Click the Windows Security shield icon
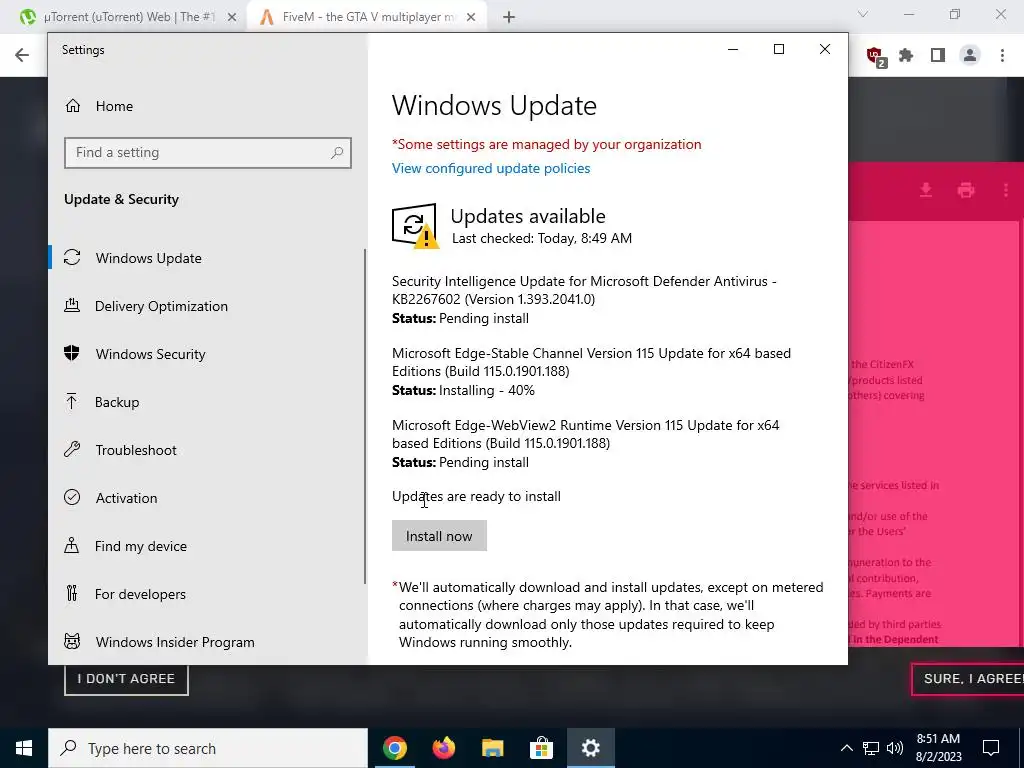The width and height of the screenshot is (1024, 768). [x=72, y=353]
